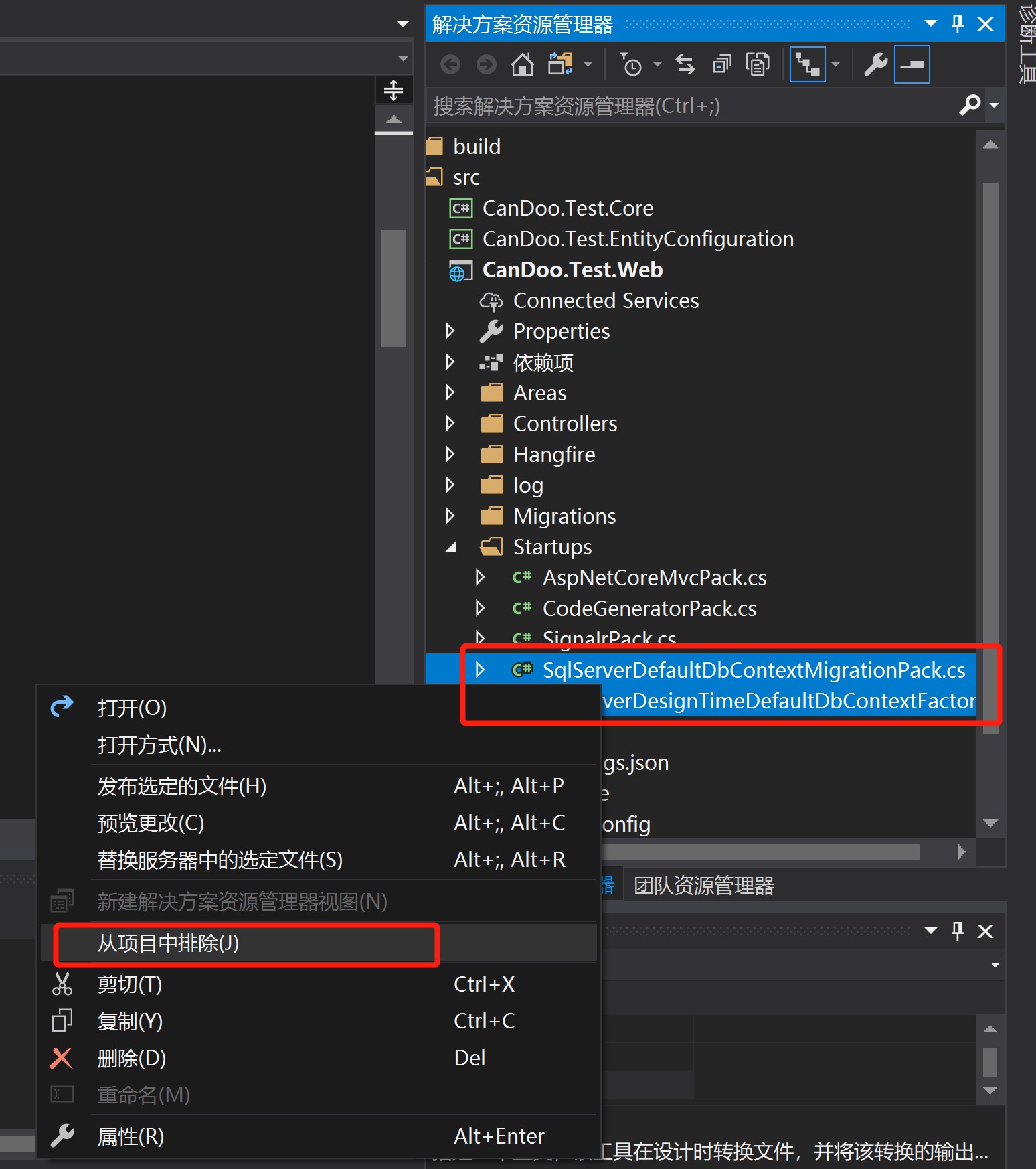Image resolution: width=1036 pixels, height=1169 pixels.
Task: Open dropdown next to diagram view button
Action: click(x=835, y=65)
